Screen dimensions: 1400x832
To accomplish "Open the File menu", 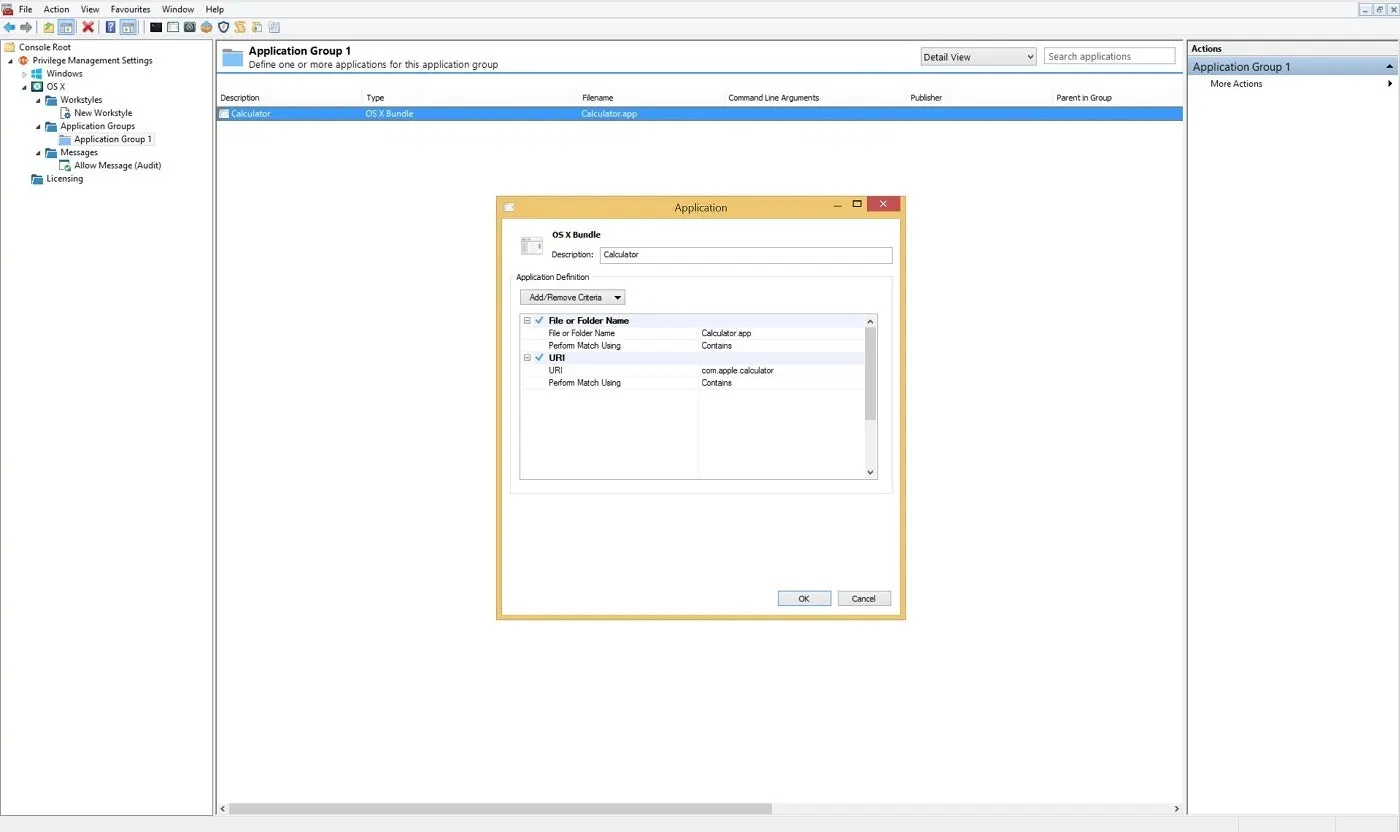I will (x=25, y=9).
